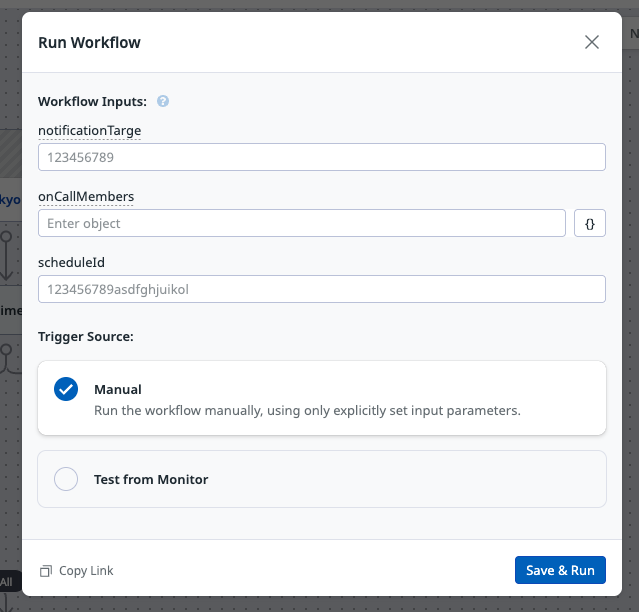Open the Workflow Inputs help icon
The width and height of the screenshot is (639, 612).
[163, 101]
